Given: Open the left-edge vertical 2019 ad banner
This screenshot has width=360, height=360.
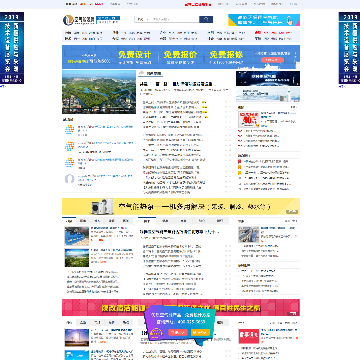Looking at the screenshot, I should tap(12, 48).
